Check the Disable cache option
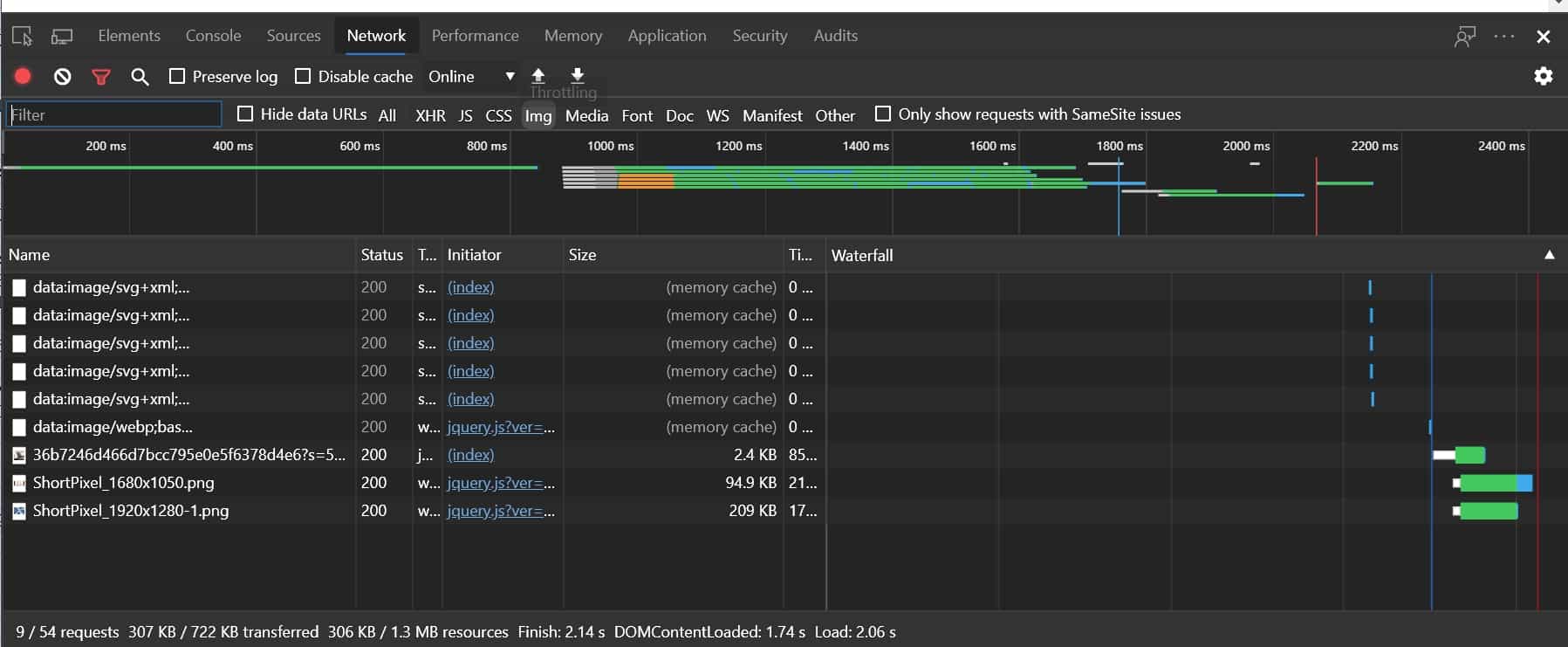The width and height of the screenshot is (1568, 647). pyautogui.click(x=303, y=76)
